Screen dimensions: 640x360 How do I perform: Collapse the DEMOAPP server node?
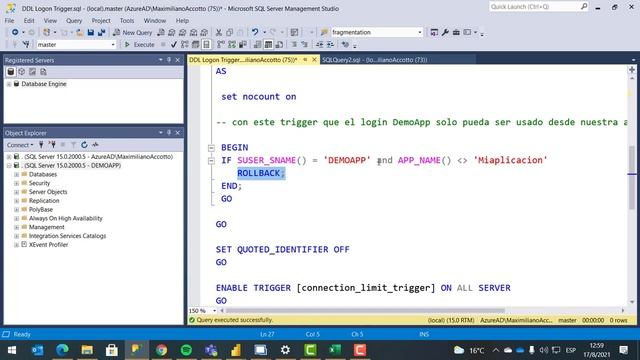(x=9, y=166)
